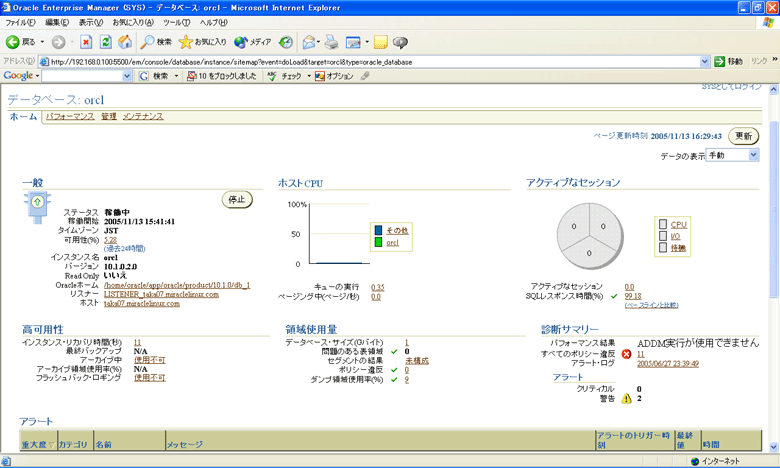Expand the Check (チェック) dropdown arrow
Image resolution: width=780 pixels, height=468 pixels.
309,76
